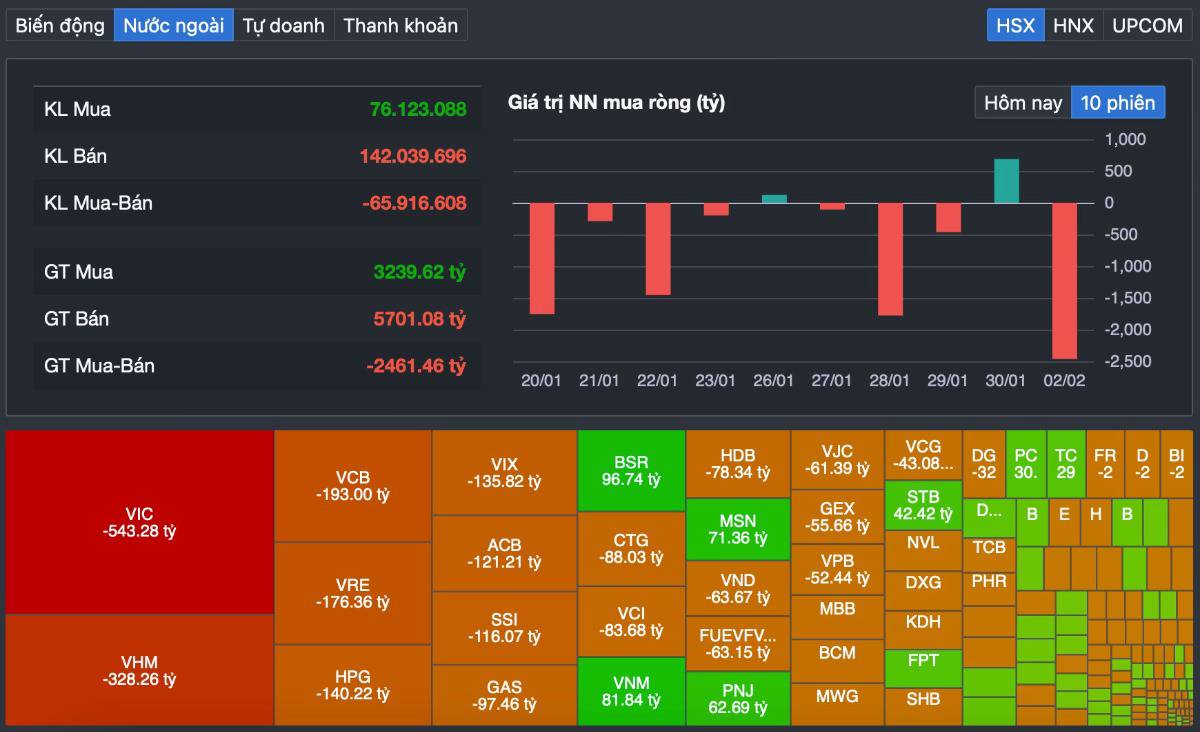Open the GAS -97.46 tỷ tile
The width and height of the screenshot is (1200, 732).
pos(504,695)
